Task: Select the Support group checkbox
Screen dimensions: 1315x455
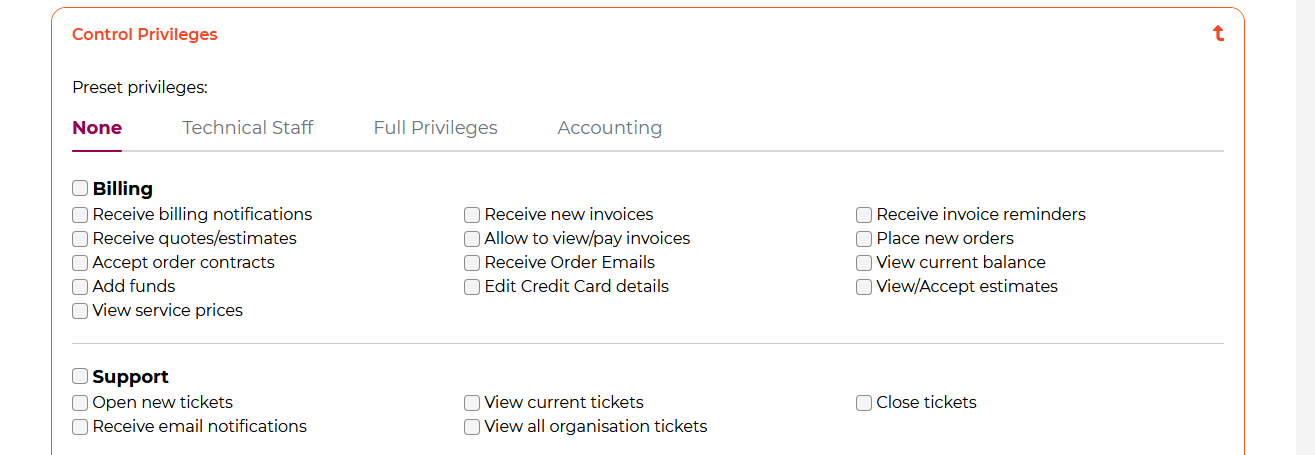Action: pos(80,376)
